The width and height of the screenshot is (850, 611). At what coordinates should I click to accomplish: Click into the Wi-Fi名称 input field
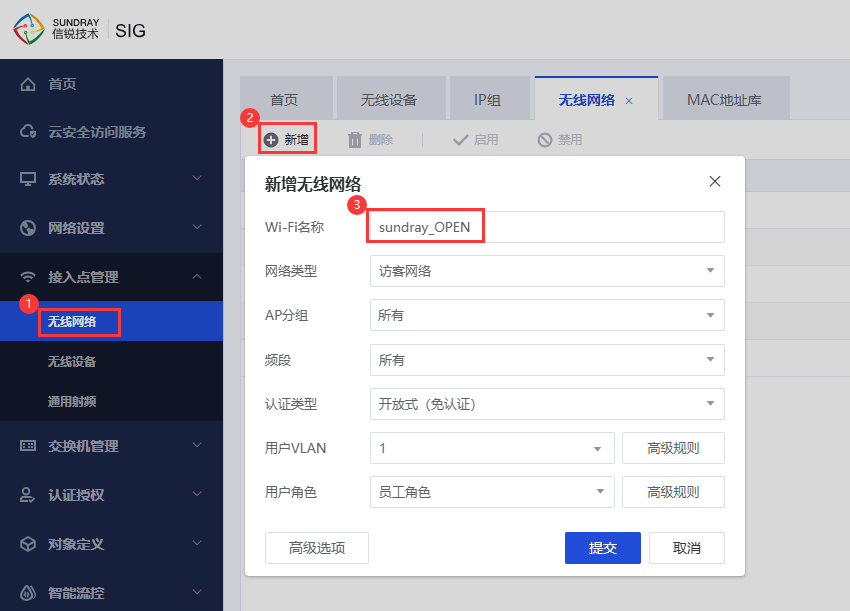coord(547,227)
